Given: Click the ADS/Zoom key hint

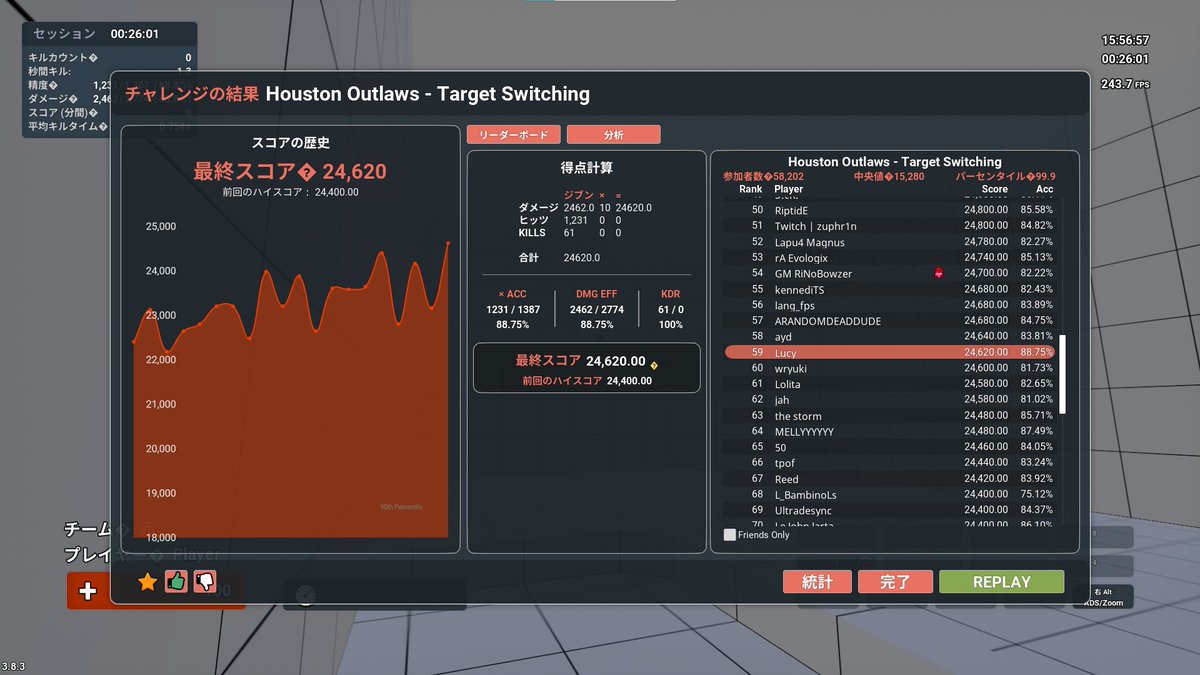Looking at the screenshot, I should pyautogui.click(x=1104, y=603).
